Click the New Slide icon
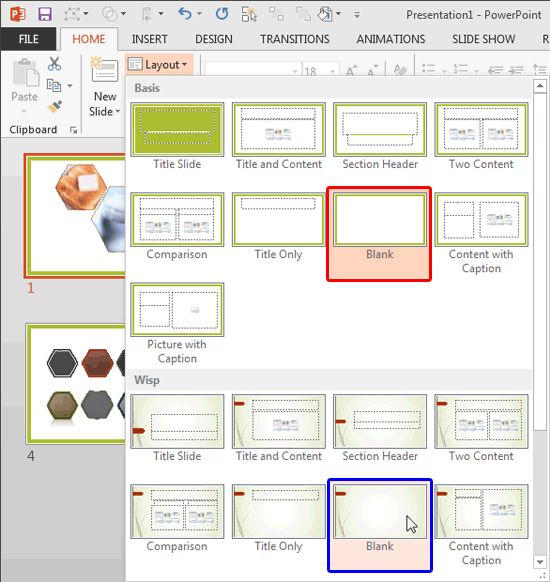The height and width of the screenshot is (582, 550). (104, 70)
